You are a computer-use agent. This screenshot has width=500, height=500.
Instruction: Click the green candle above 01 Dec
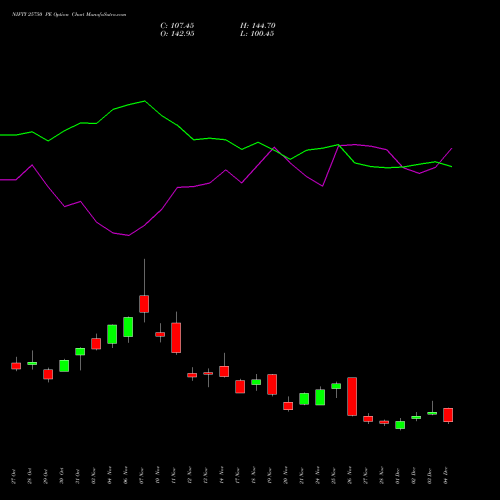pyautogui.click(x=400, y=425)
